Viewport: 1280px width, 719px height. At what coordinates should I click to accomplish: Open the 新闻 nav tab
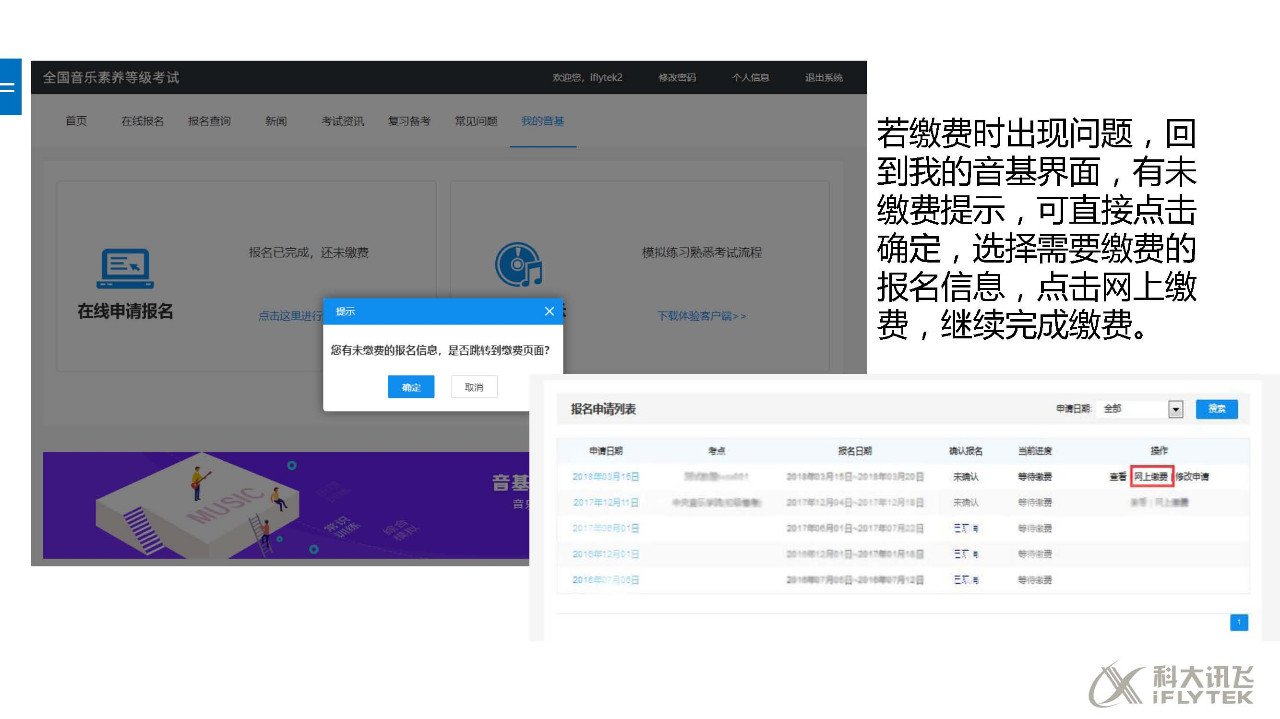(x=276, y=121)
